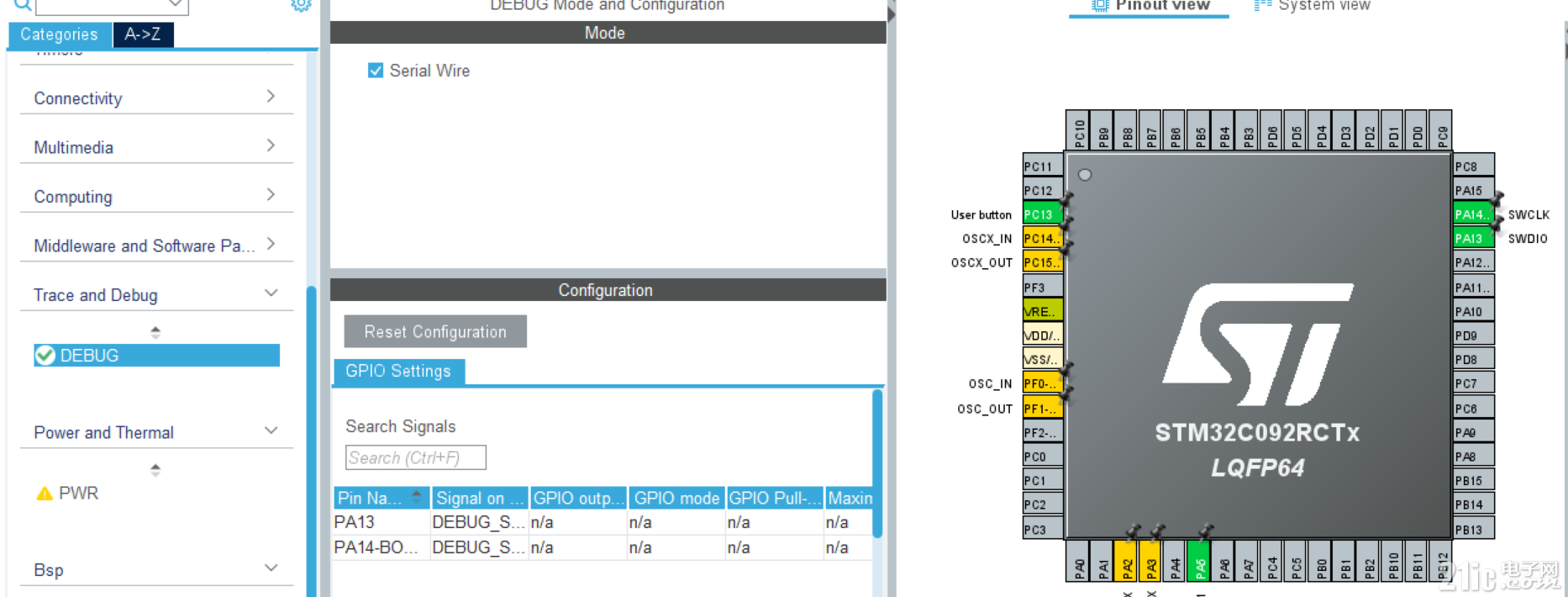The height and width of the screenshot is (597, 1568).
Task: Click the Search Signals input field
Action: [415, 457]
